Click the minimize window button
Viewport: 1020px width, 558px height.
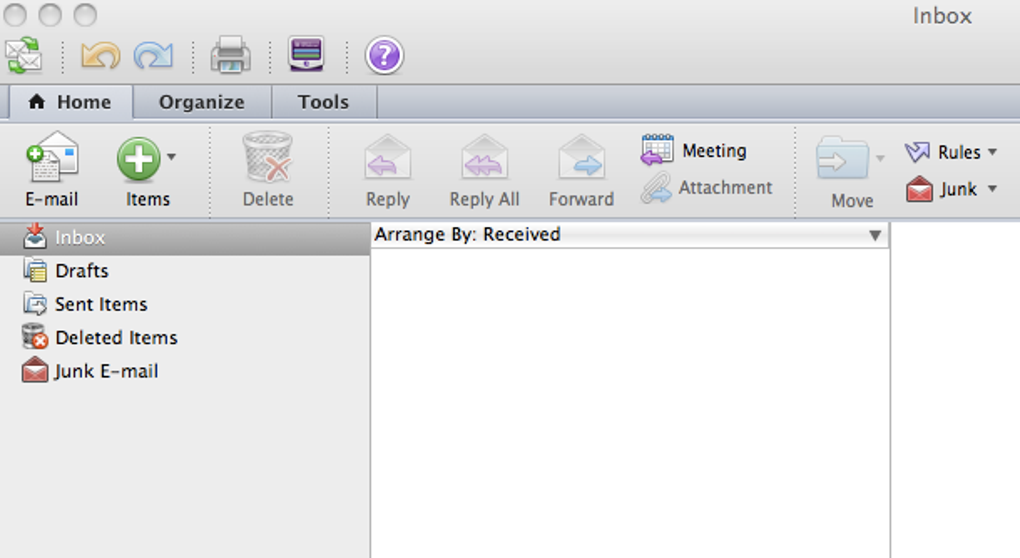point(50,14)
